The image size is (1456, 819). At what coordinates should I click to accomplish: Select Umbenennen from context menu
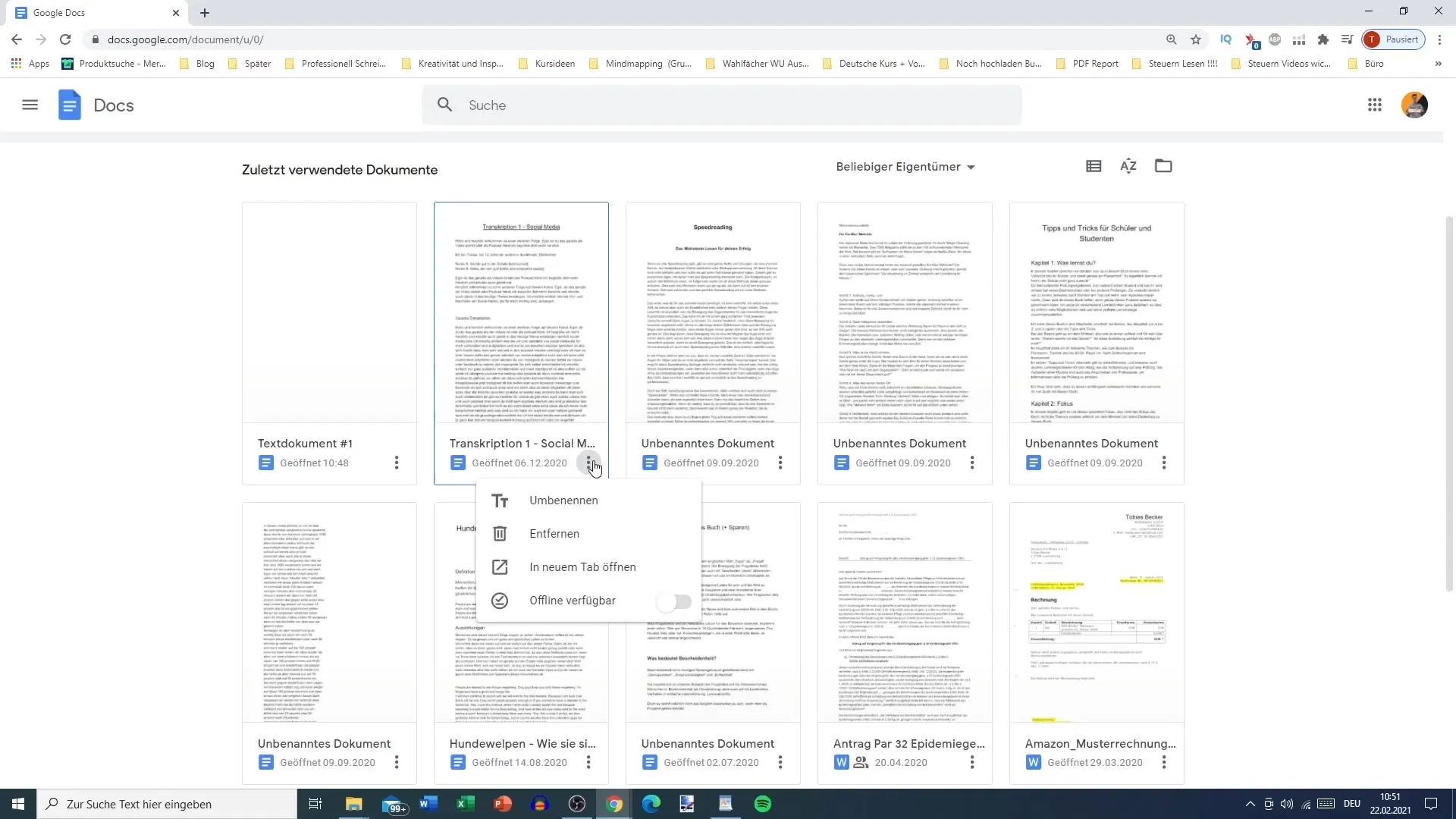pyautogui.click(x=564, y=500)
